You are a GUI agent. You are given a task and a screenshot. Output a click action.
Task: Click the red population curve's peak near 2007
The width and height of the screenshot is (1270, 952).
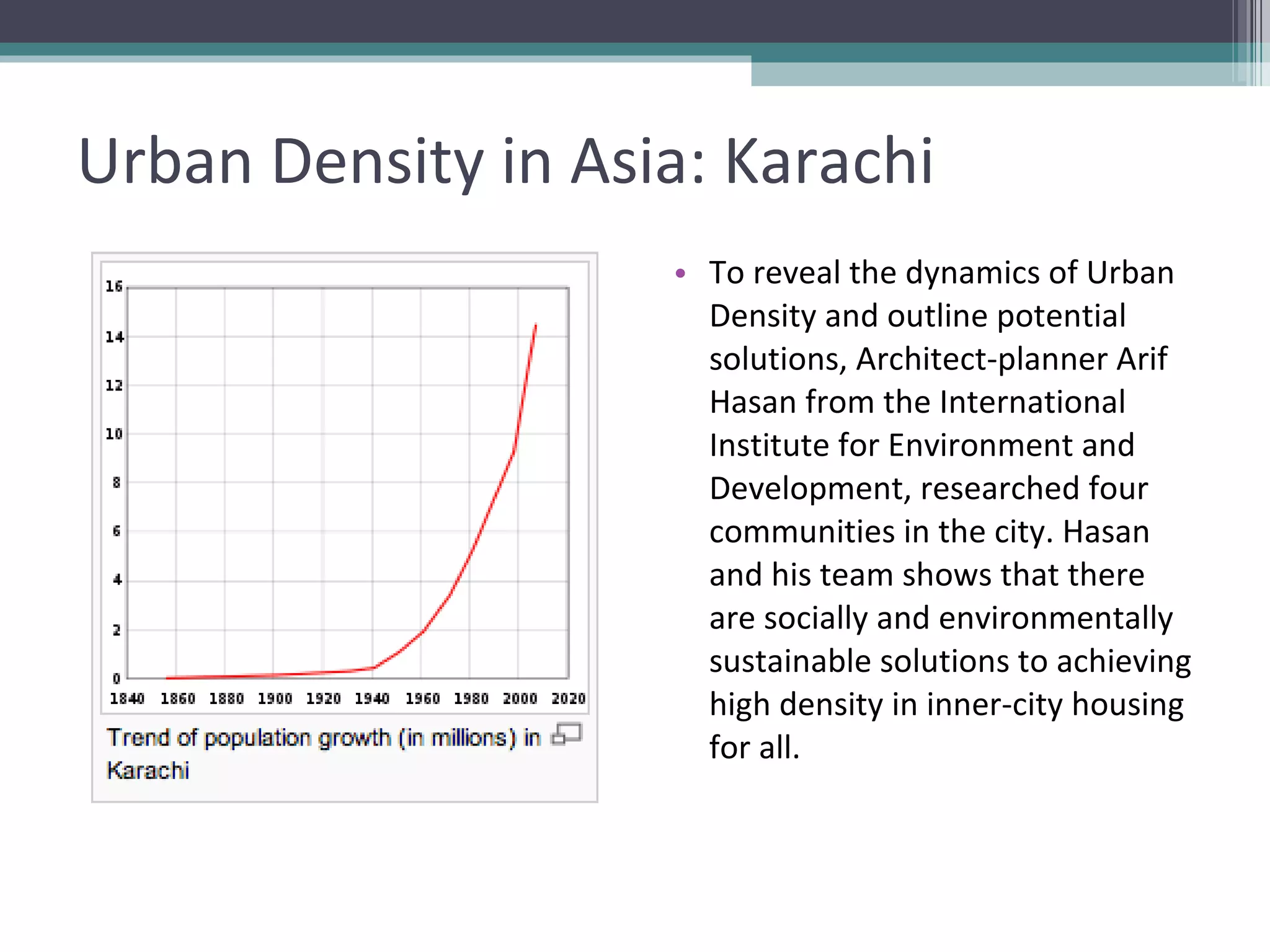tap(535, 325)
